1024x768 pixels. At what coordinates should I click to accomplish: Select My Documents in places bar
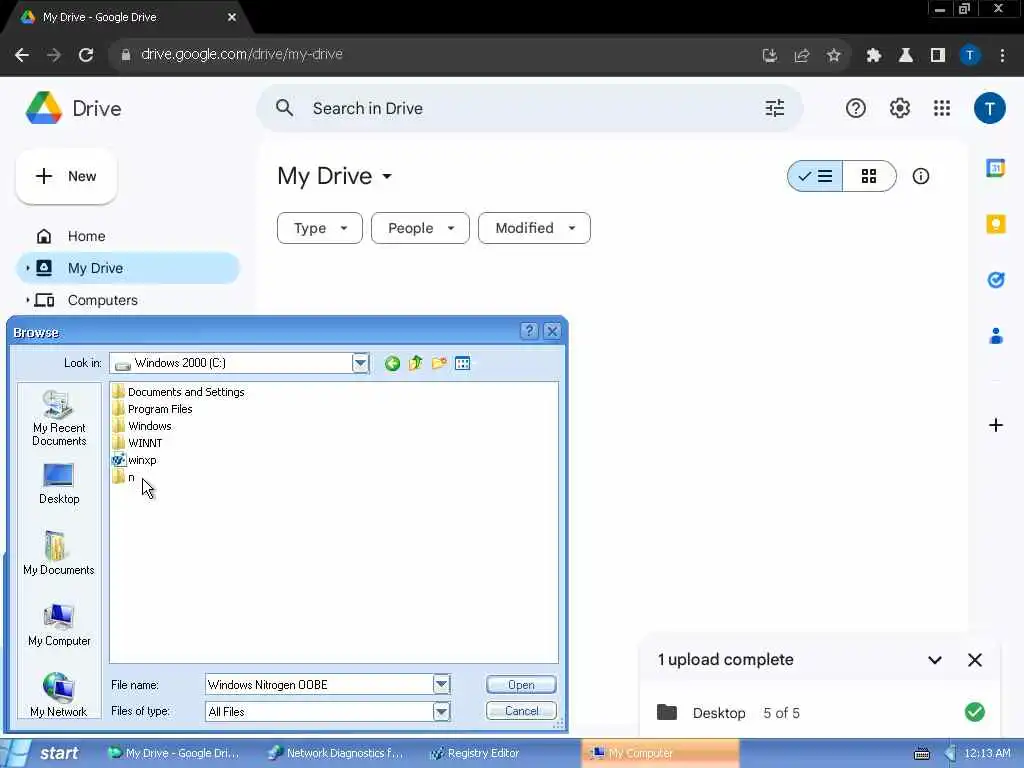(x=59, y=553)
